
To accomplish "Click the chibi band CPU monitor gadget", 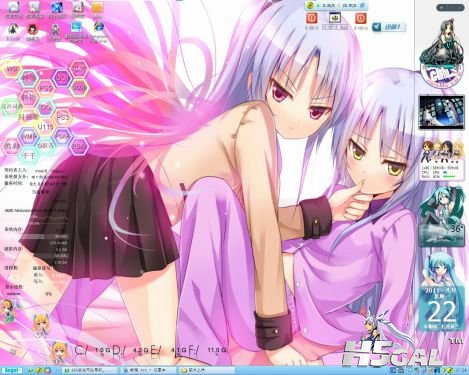I will (x=442, y=160).
